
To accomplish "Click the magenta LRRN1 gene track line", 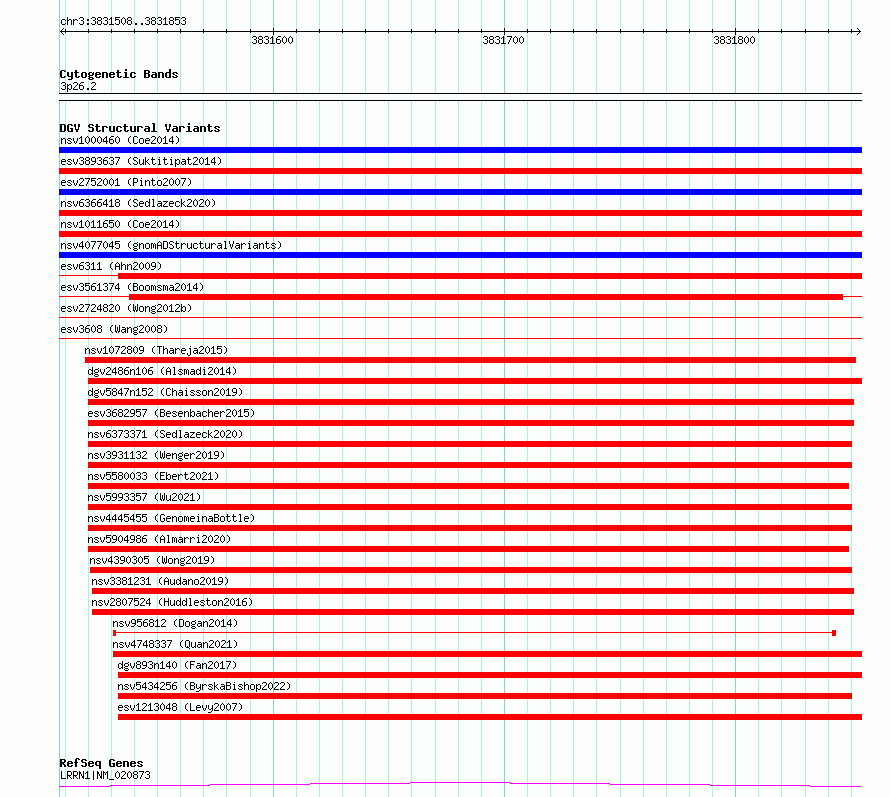I will coord(460,785).
